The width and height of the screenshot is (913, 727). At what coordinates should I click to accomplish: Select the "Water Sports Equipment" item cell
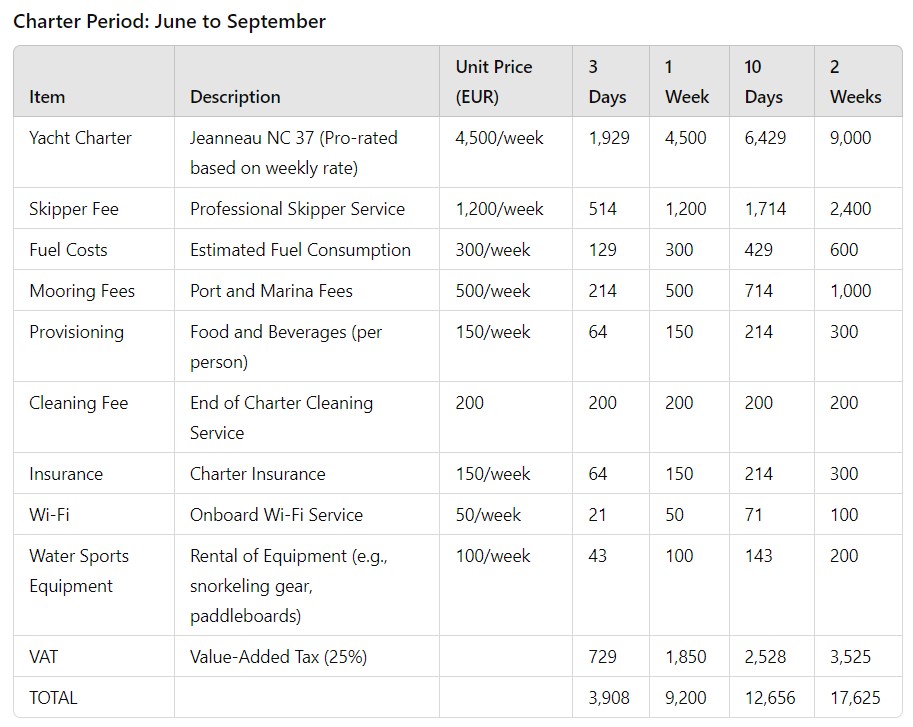[79, 571]
